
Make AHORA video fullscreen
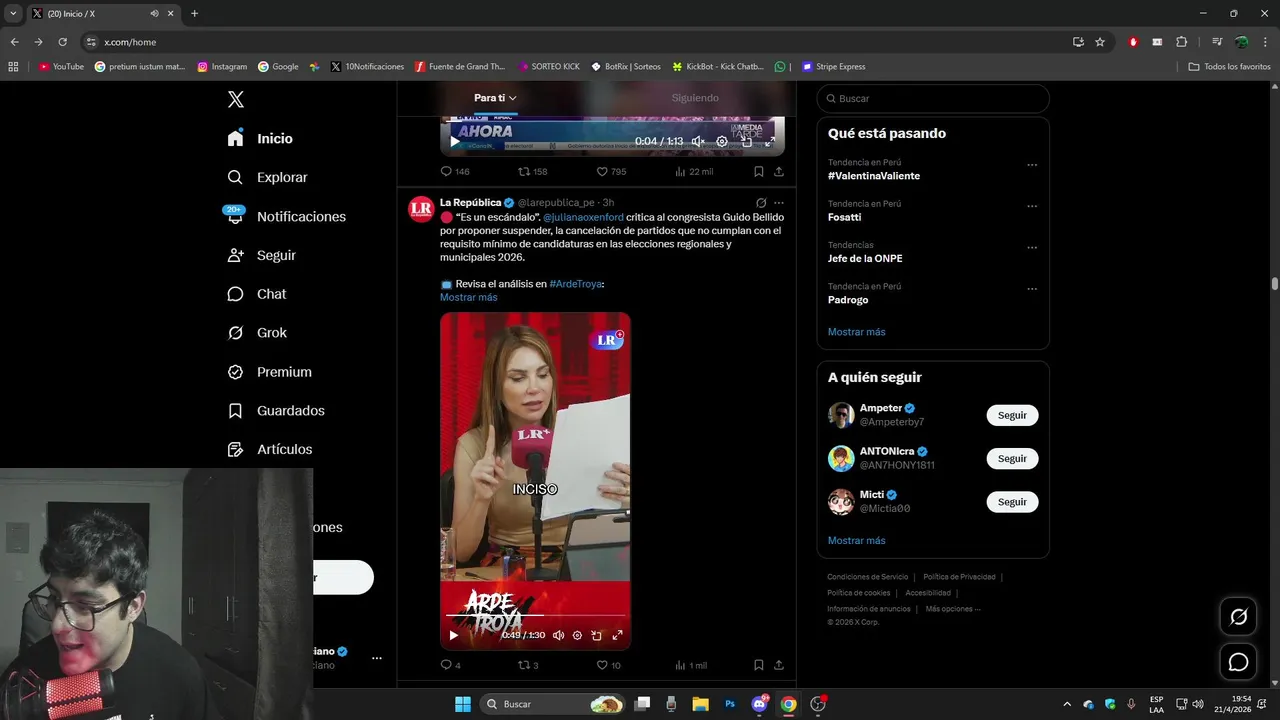click(770, 141)
